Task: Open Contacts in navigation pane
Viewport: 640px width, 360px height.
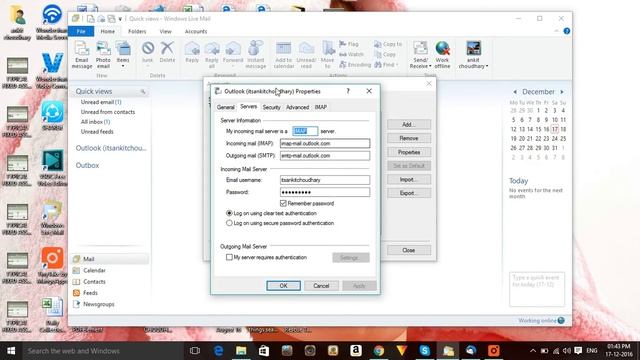Action: click(x=94, y=282)
